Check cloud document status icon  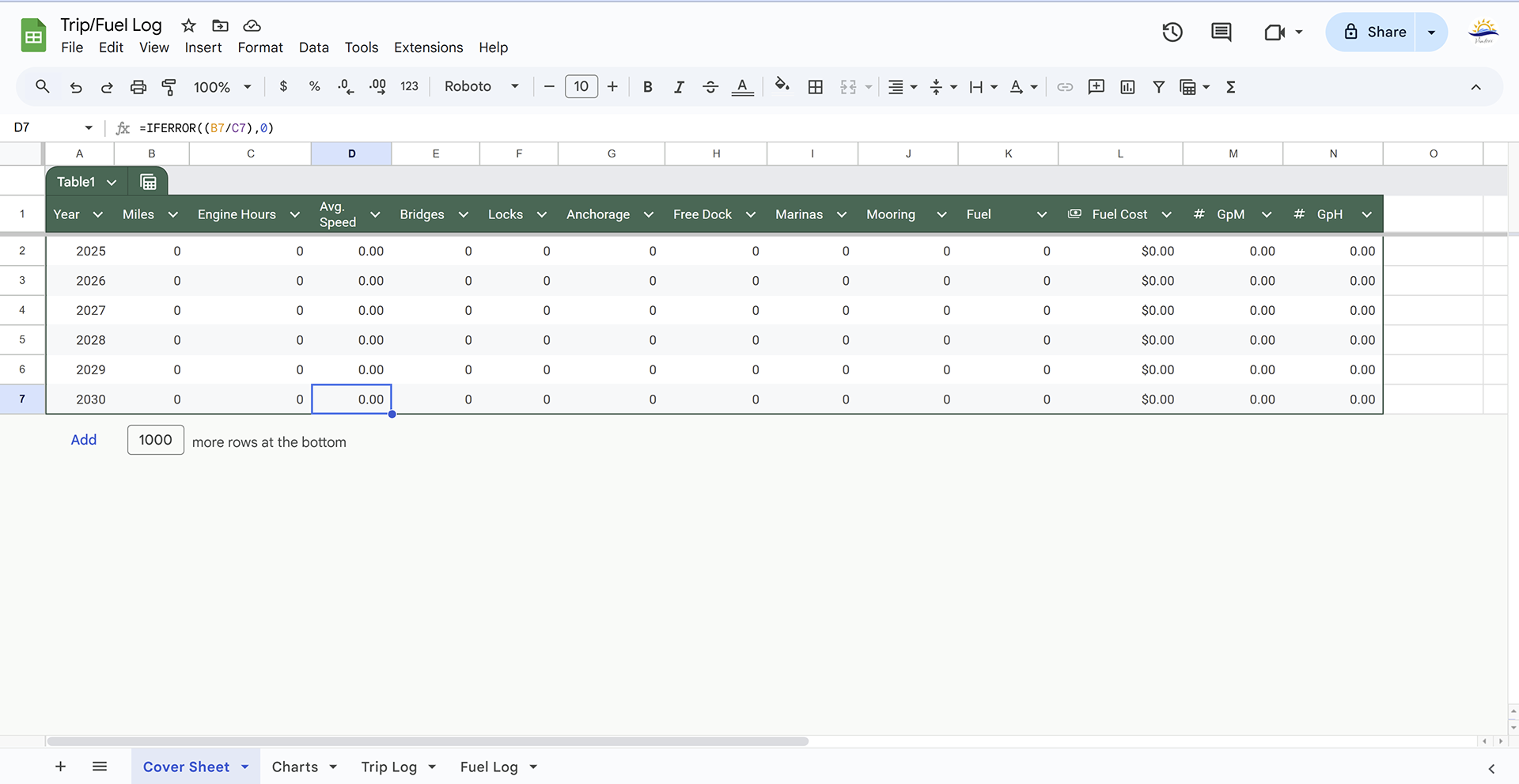click(x=252, y=25)
